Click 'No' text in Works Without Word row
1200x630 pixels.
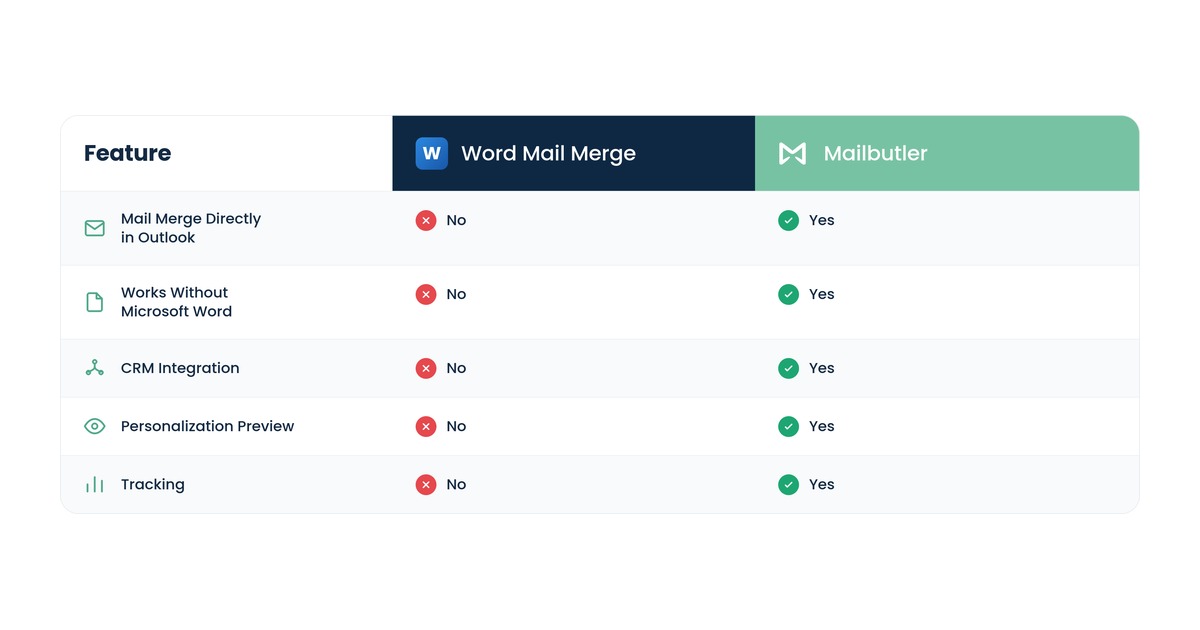pos(456,294)
